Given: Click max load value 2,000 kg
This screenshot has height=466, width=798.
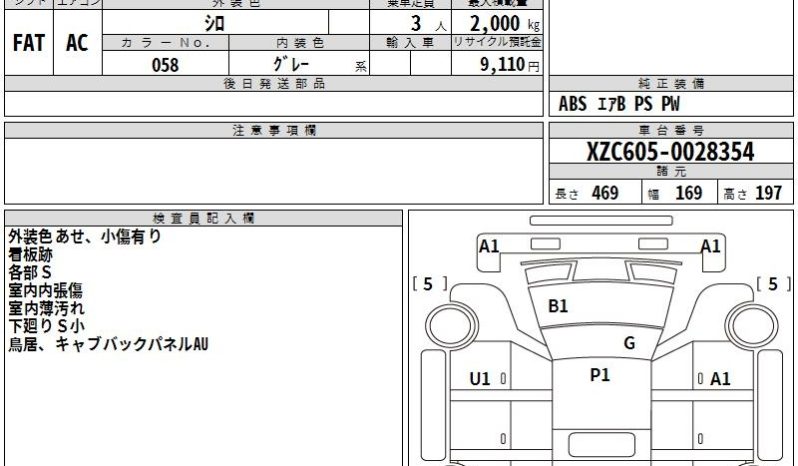Looking at the screenshot, I should click(x=504, y=23).
